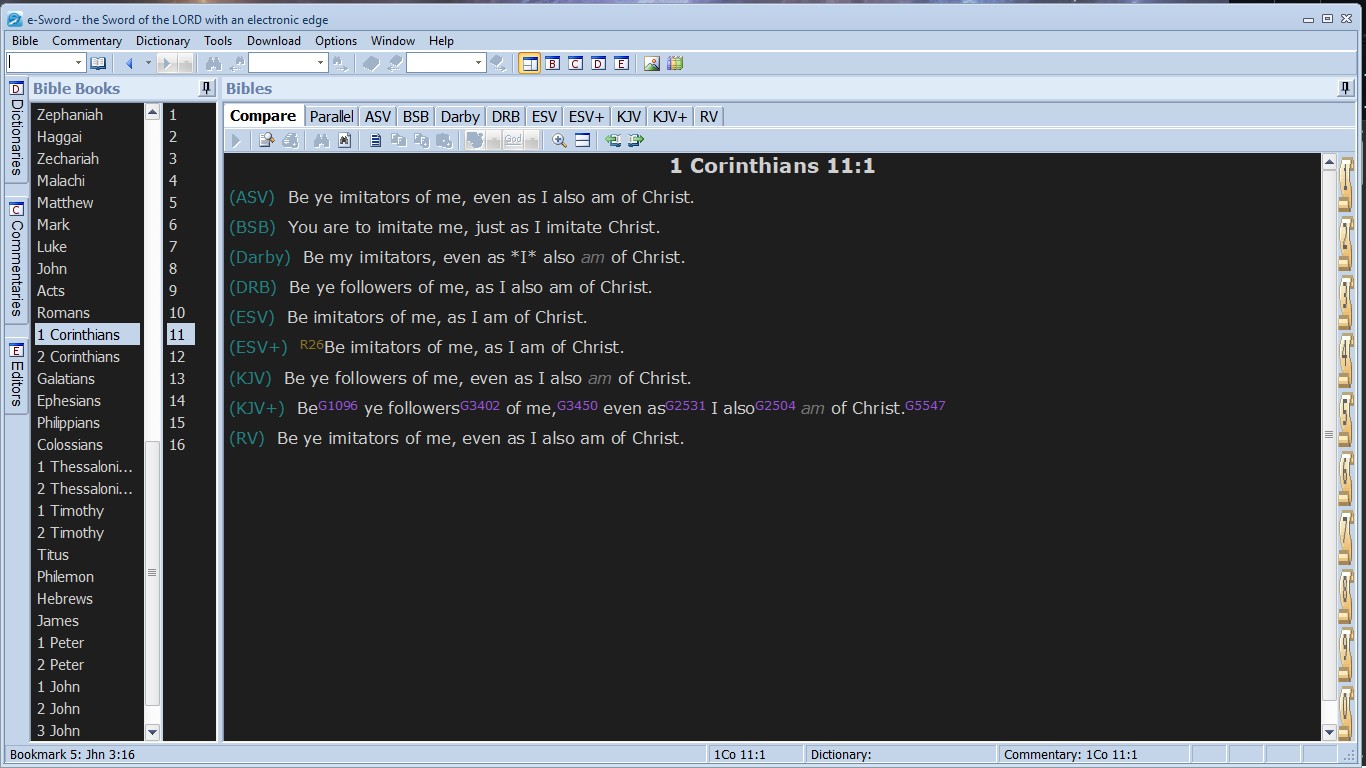
Task: Expand the verse lookup combo box dropdown
Action: pos(78,63)
